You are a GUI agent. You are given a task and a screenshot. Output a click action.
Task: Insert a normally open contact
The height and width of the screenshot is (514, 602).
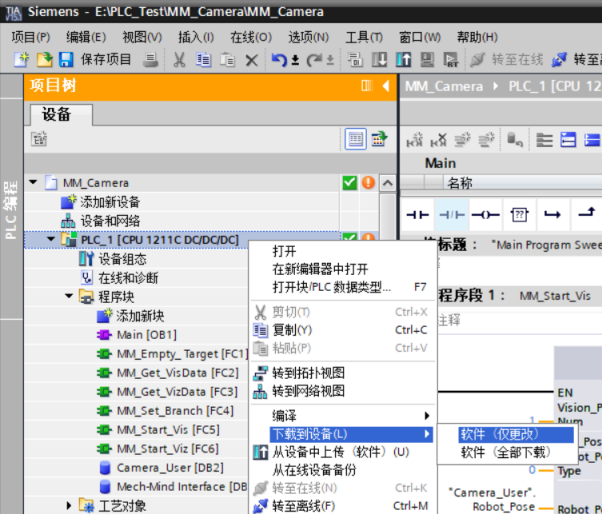tap(417, 214)
